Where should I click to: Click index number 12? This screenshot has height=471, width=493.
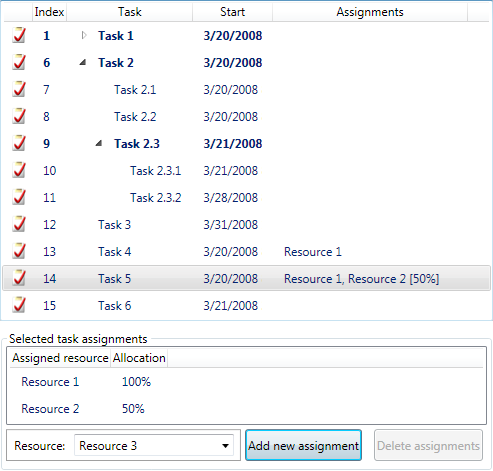pyautogui.click(x=49, y=225)
